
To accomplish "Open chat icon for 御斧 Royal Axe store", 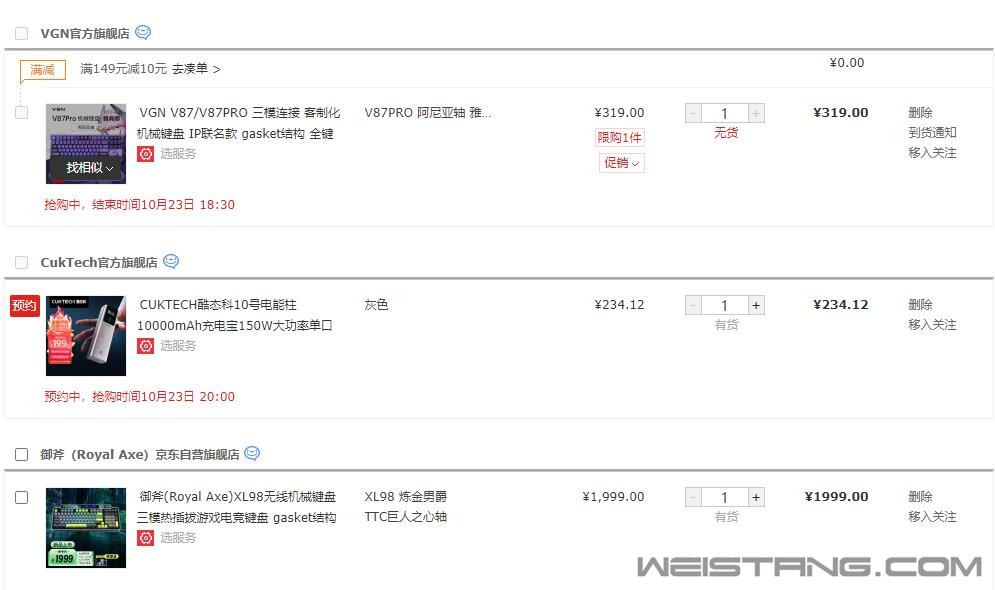I will [253, 454].
